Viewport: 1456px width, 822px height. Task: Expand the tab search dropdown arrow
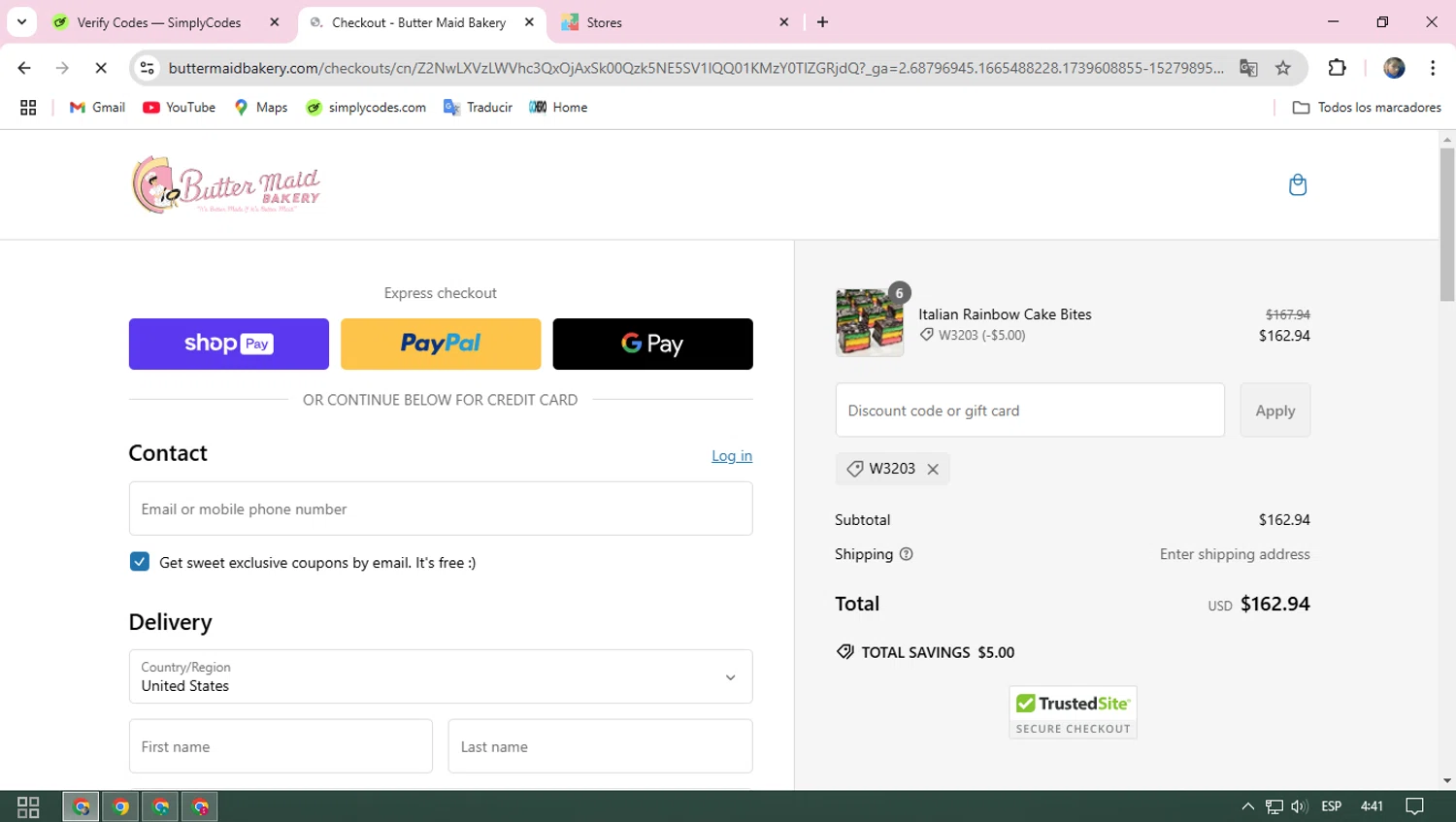pyautogui.click(x=21, y=21)
